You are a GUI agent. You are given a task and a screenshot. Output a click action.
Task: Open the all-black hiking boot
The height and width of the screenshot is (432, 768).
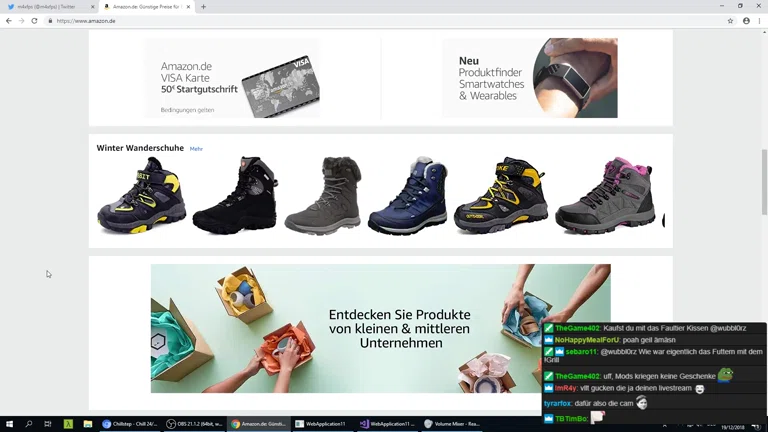[235, 195]
